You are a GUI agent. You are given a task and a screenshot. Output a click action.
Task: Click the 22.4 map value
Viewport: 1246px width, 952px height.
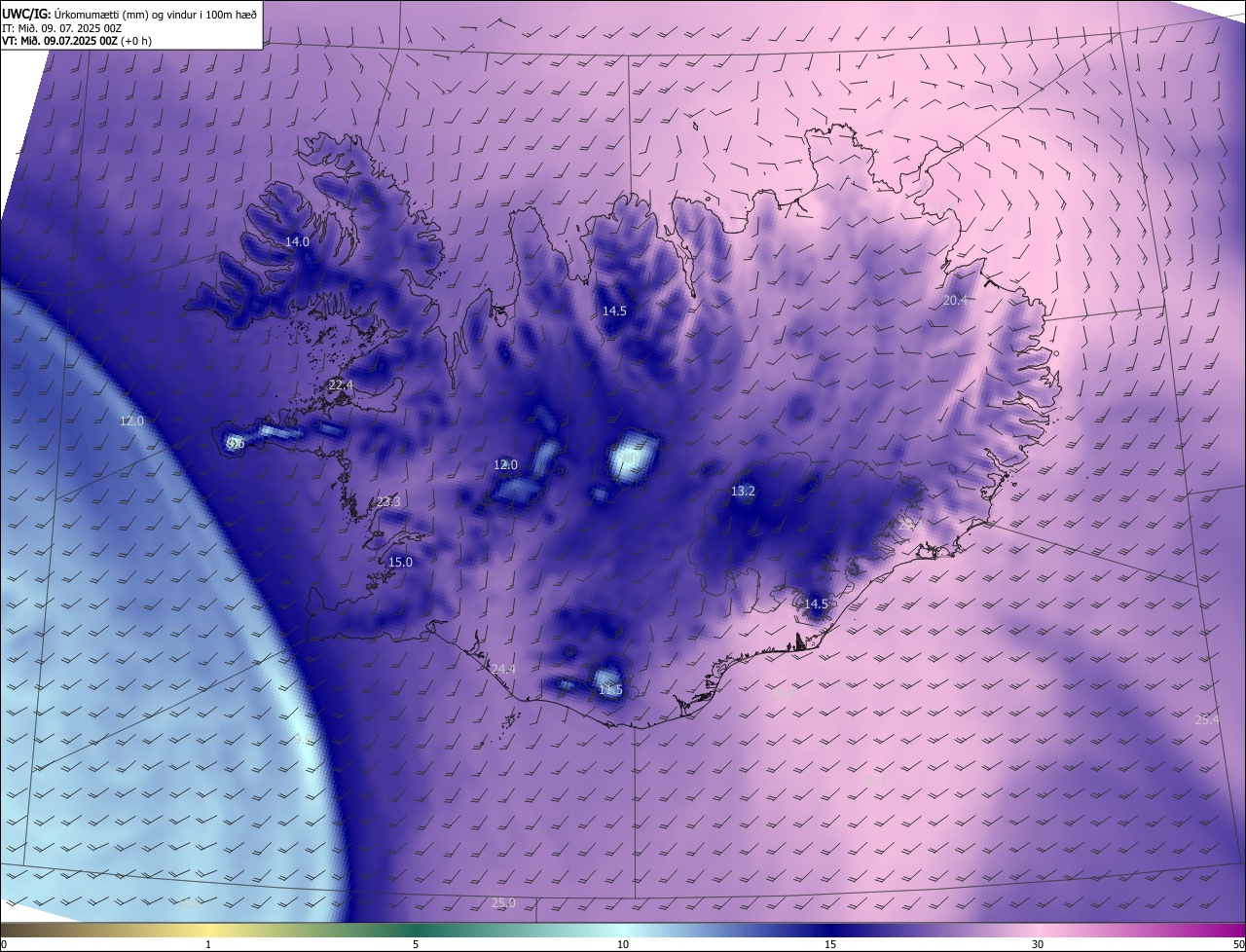pyautogui.click(x=341, y=385)
